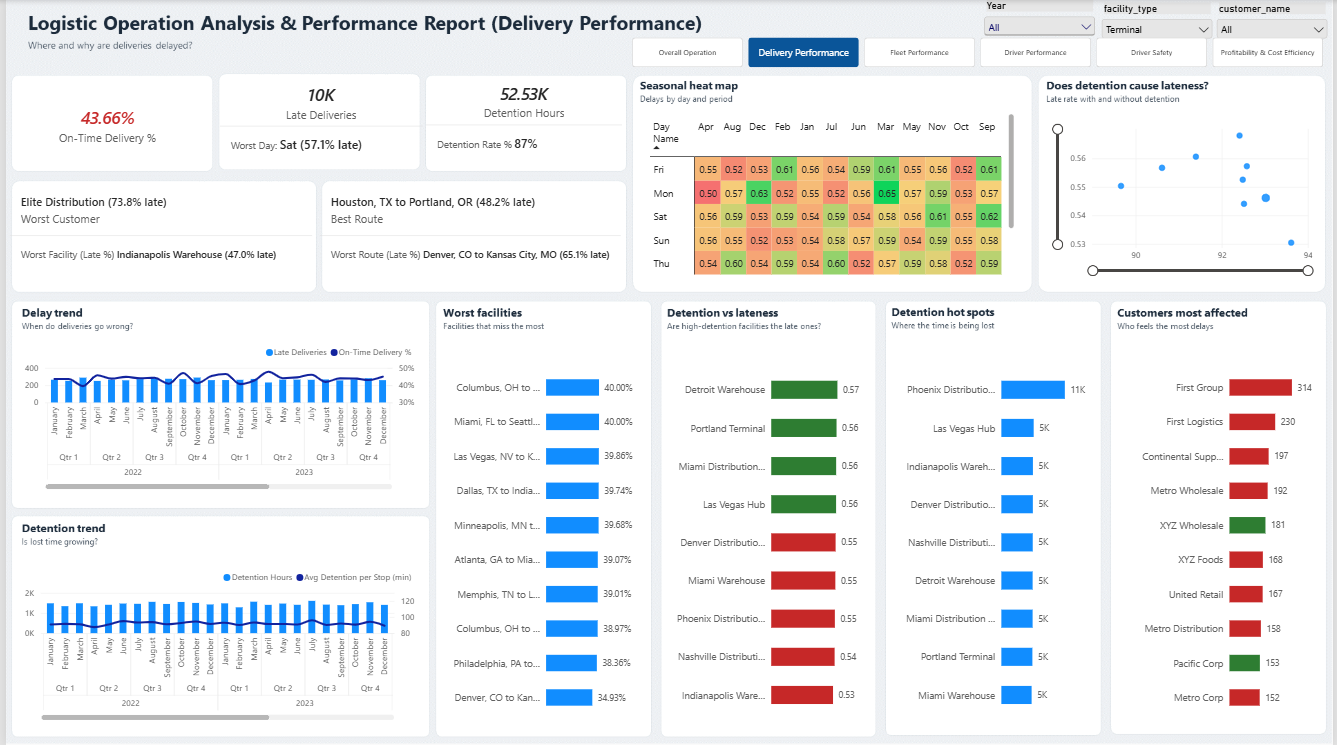Select the Detroit Warehouse 0.57 green bar
The height and width of the screenshot is (745, 1337).
803,390
